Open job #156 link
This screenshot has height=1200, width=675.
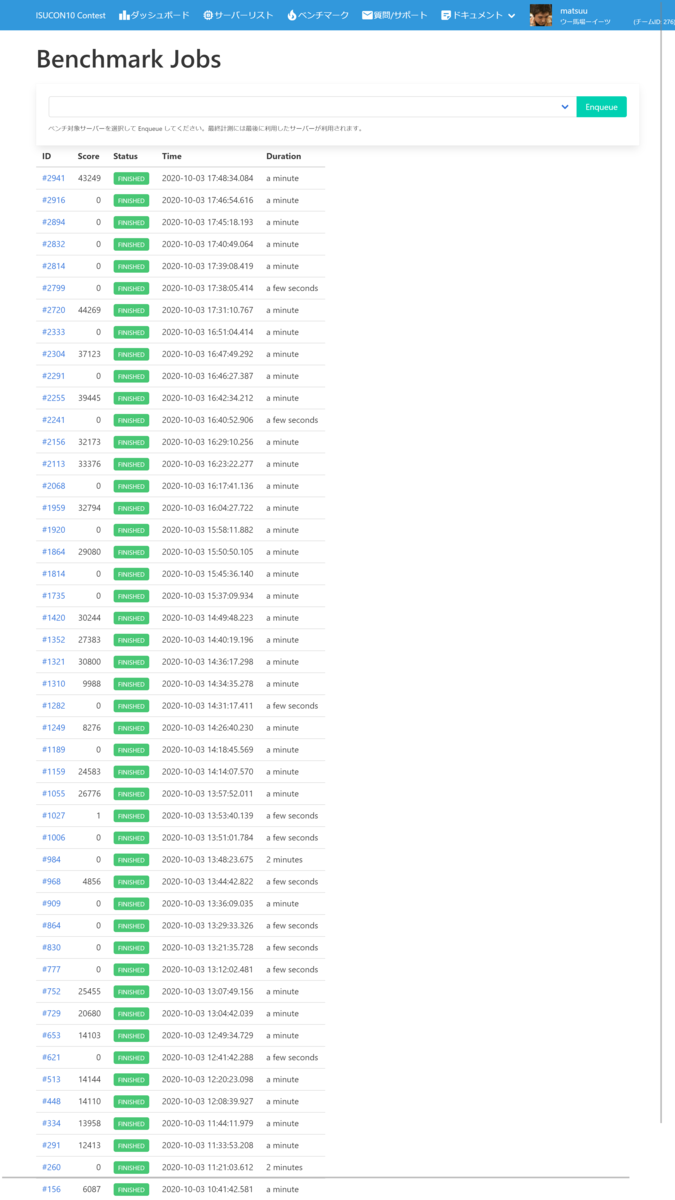click(51, 1190)
